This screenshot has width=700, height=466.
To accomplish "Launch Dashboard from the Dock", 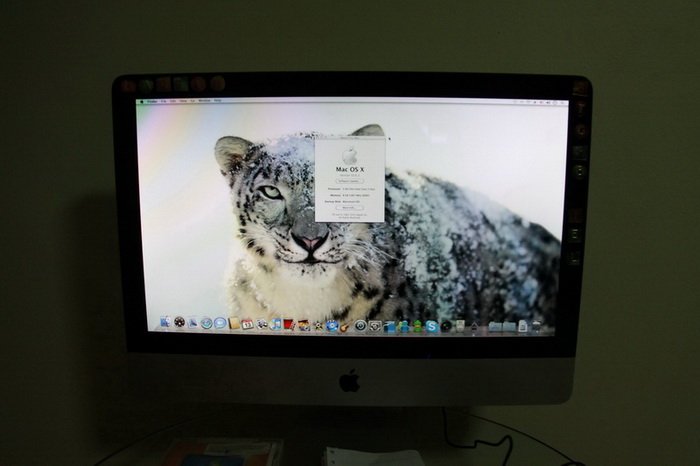I will click(179, 322).
